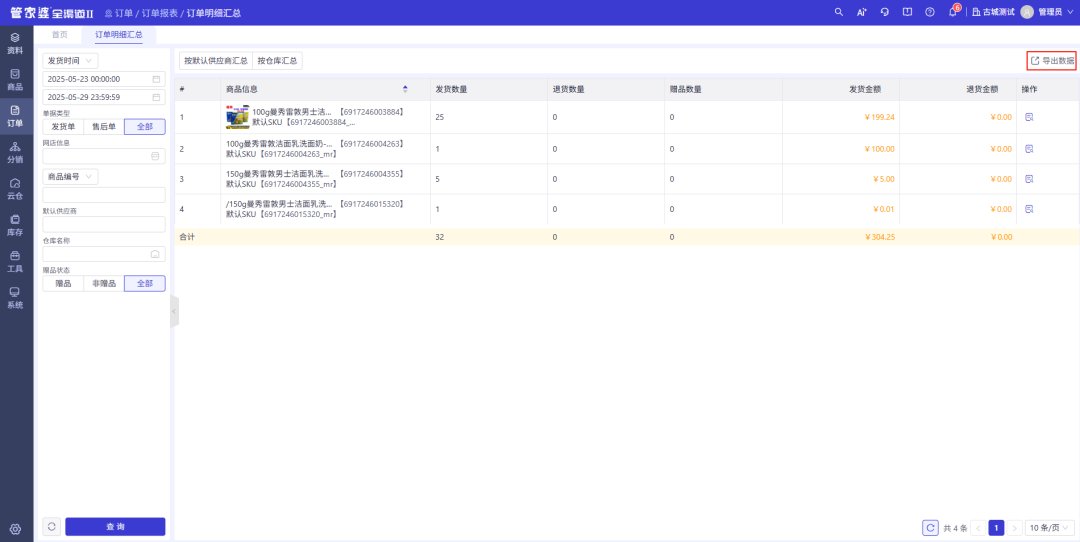Open 云仓 module in left sidebar
Viewport: 1080px width, 542px height.
click(15, 188)
